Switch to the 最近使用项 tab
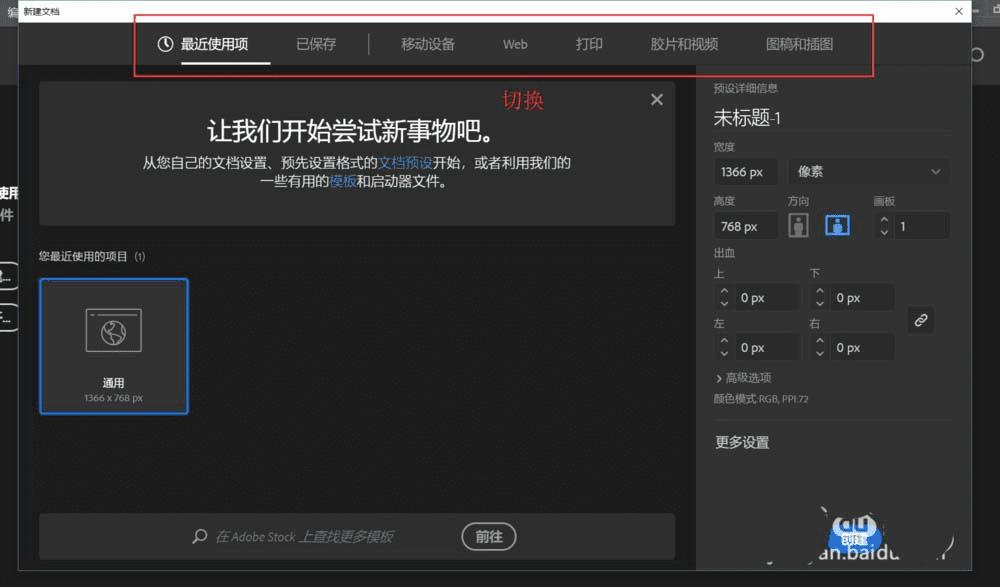1000x587 pixels. (214, 44)
